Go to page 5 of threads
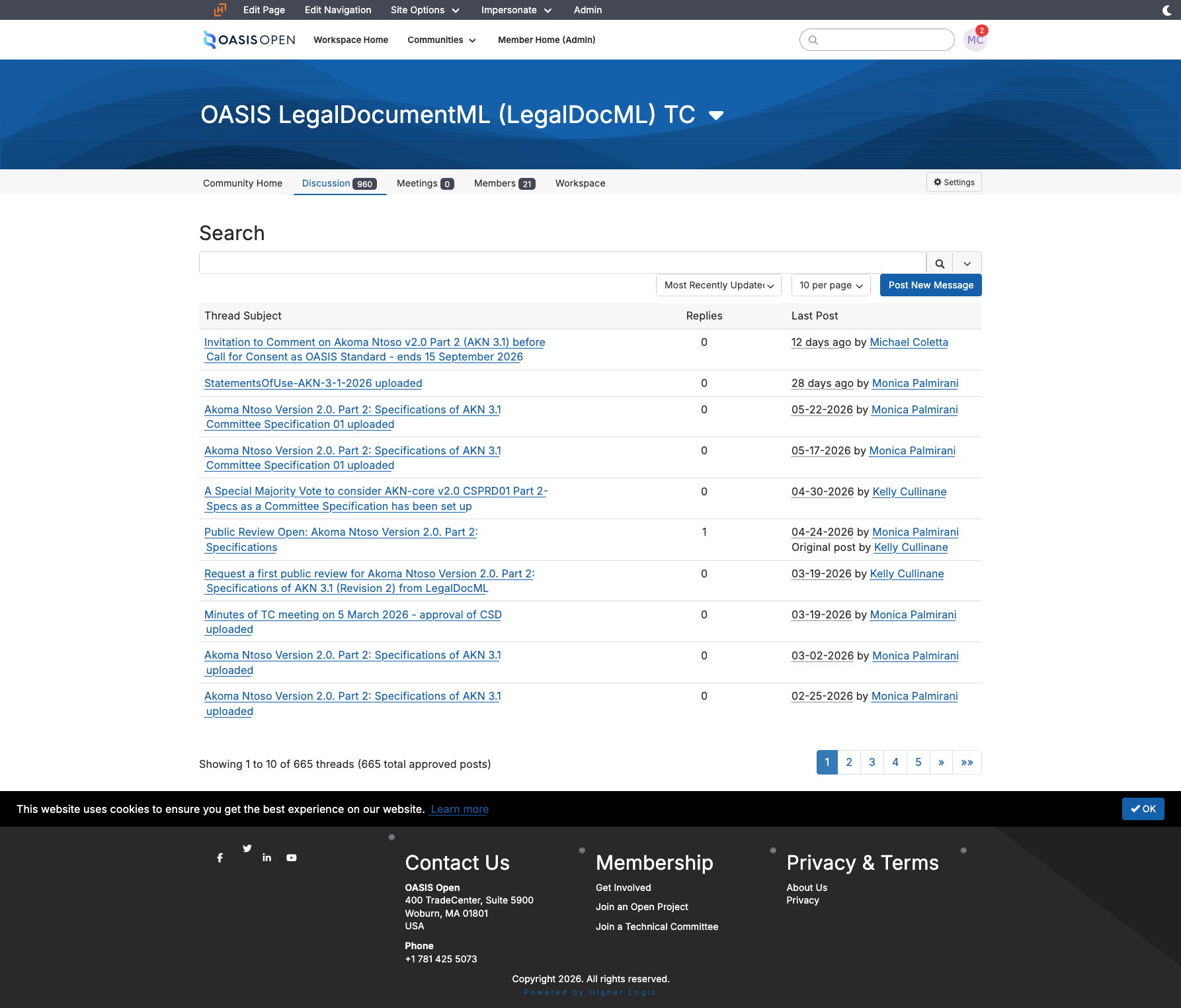1181x1008 pixels. point(918,762)
